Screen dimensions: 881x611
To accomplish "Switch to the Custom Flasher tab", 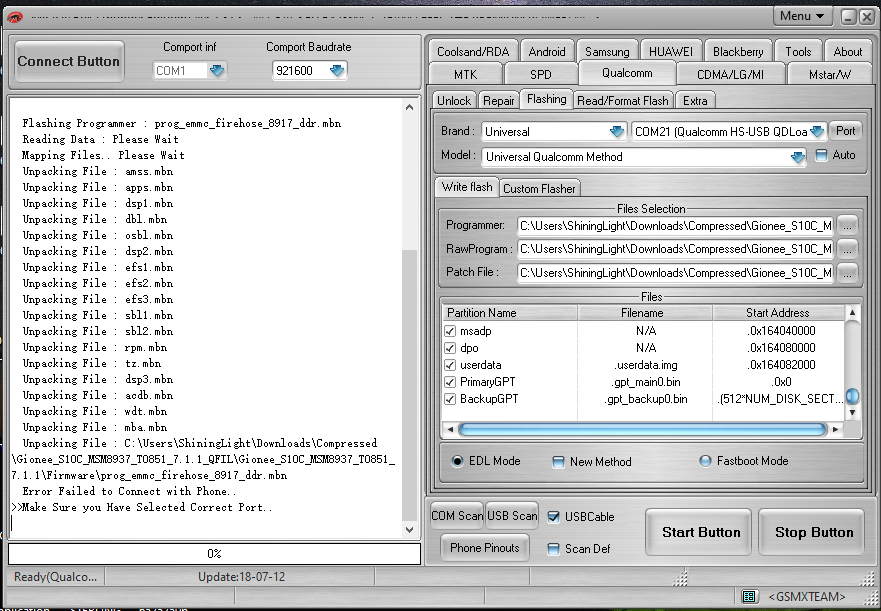I will [x=539, y=189].
